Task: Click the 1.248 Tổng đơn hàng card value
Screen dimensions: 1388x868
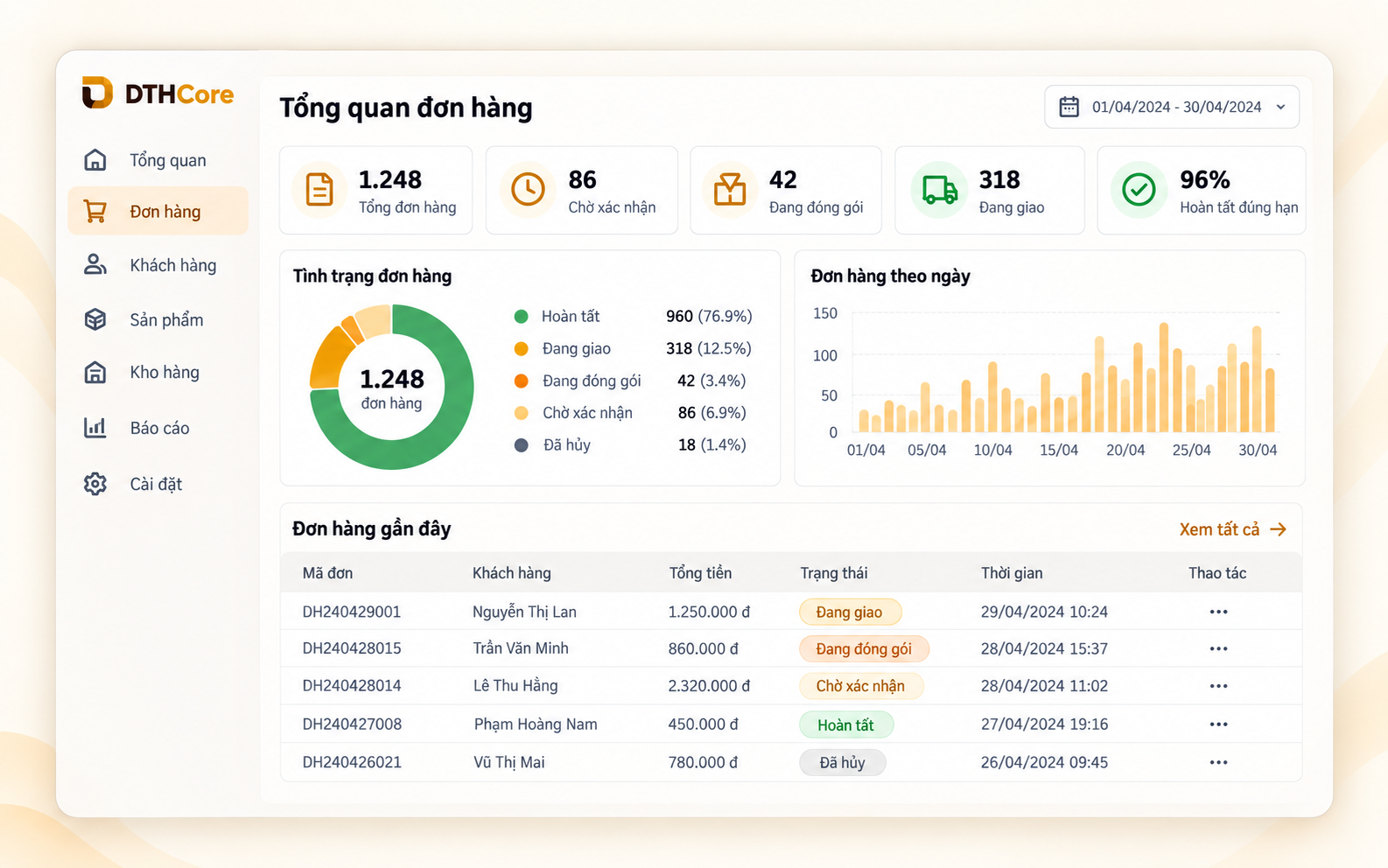Action: (390, 179)
